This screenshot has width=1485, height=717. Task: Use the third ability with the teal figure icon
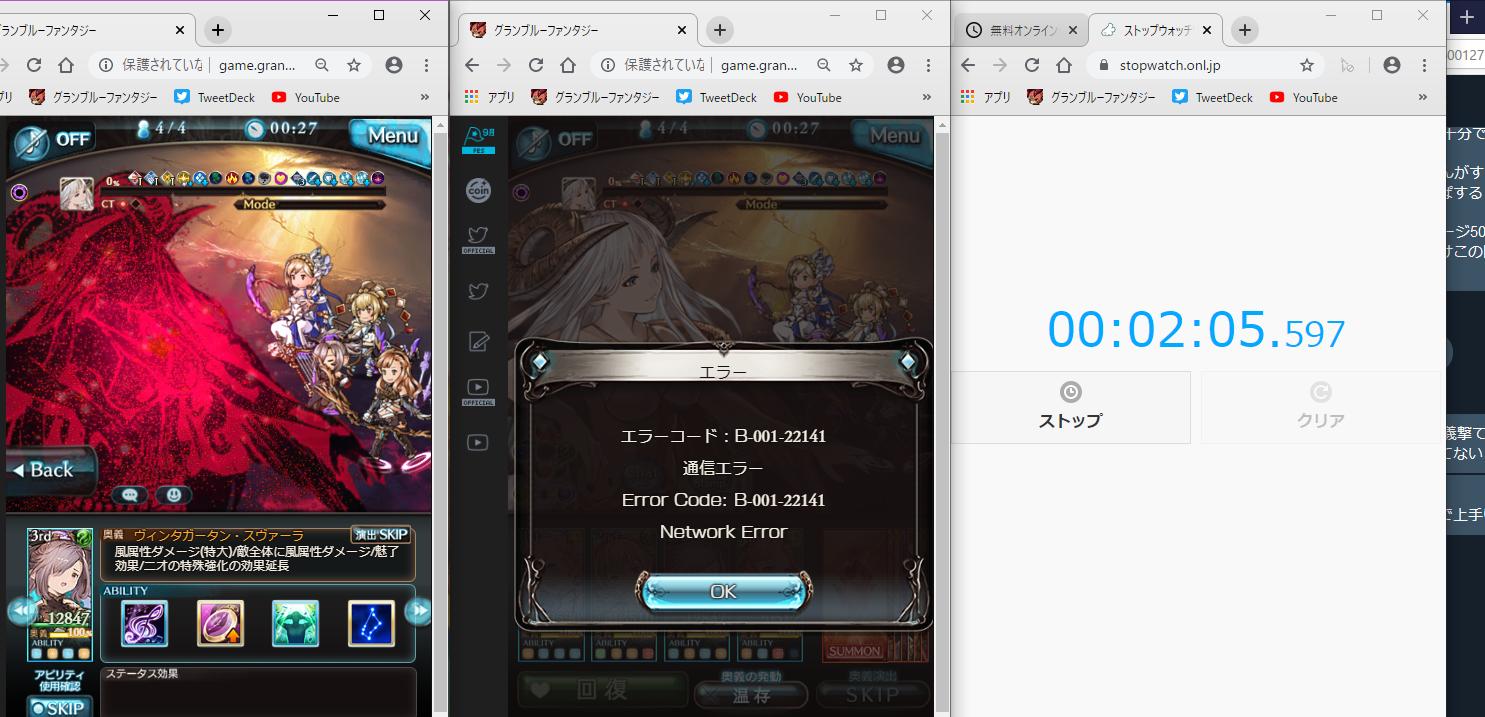point(296,624)
